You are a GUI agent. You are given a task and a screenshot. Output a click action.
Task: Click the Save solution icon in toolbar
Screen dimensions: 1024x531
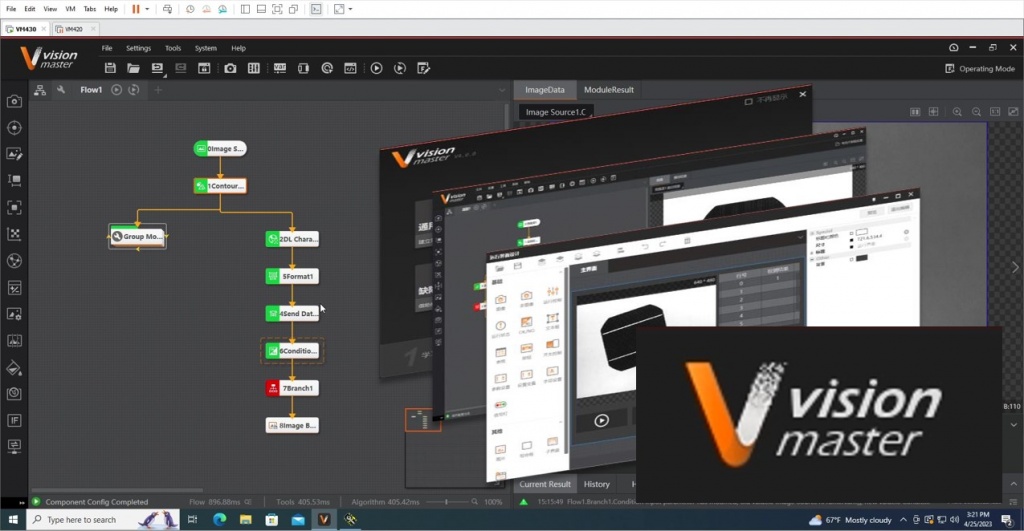(x=110, y=68)
